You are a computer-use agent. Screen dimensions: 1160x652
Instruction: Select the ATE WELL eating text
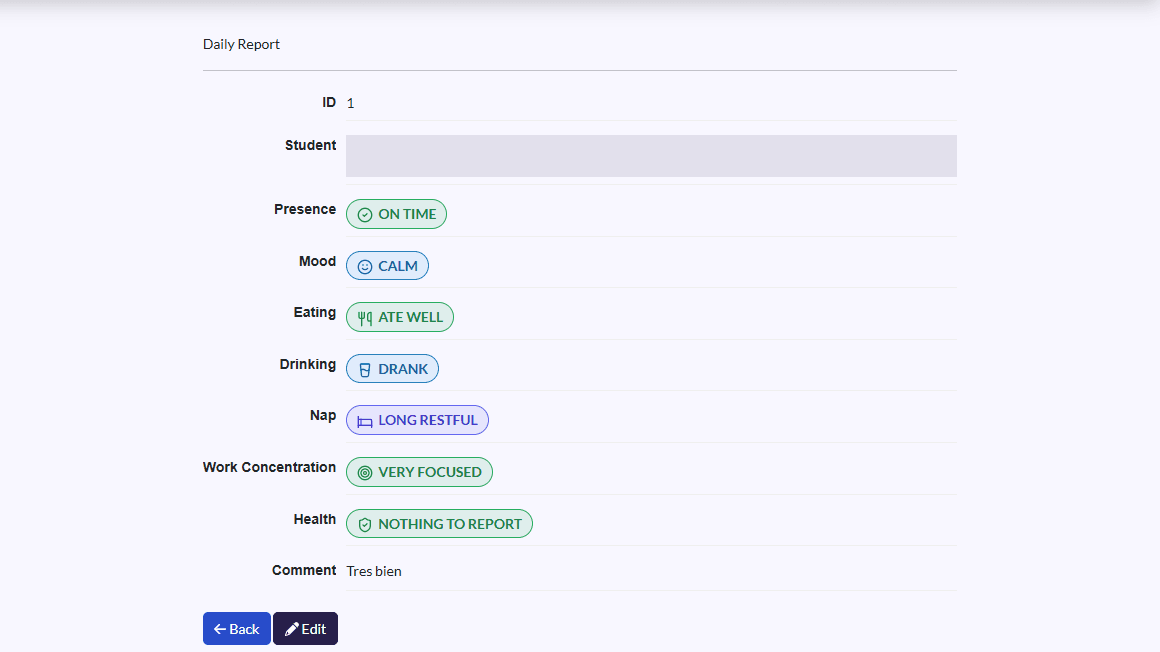pyautogui.click(x=411, y=317)
